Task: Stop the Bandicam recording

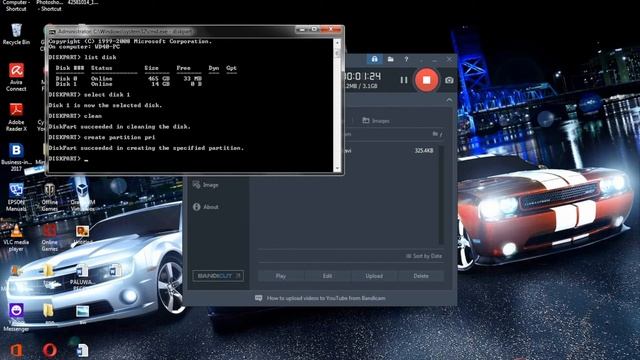Action: pos(427,80)
